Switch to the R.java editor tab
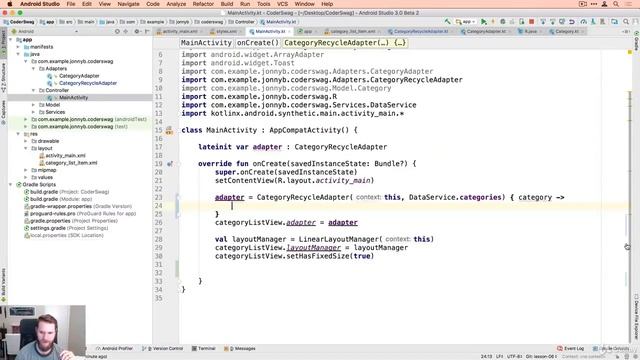Image resolution: width=640 pixels, height=360 pixels. coord(530,31)
